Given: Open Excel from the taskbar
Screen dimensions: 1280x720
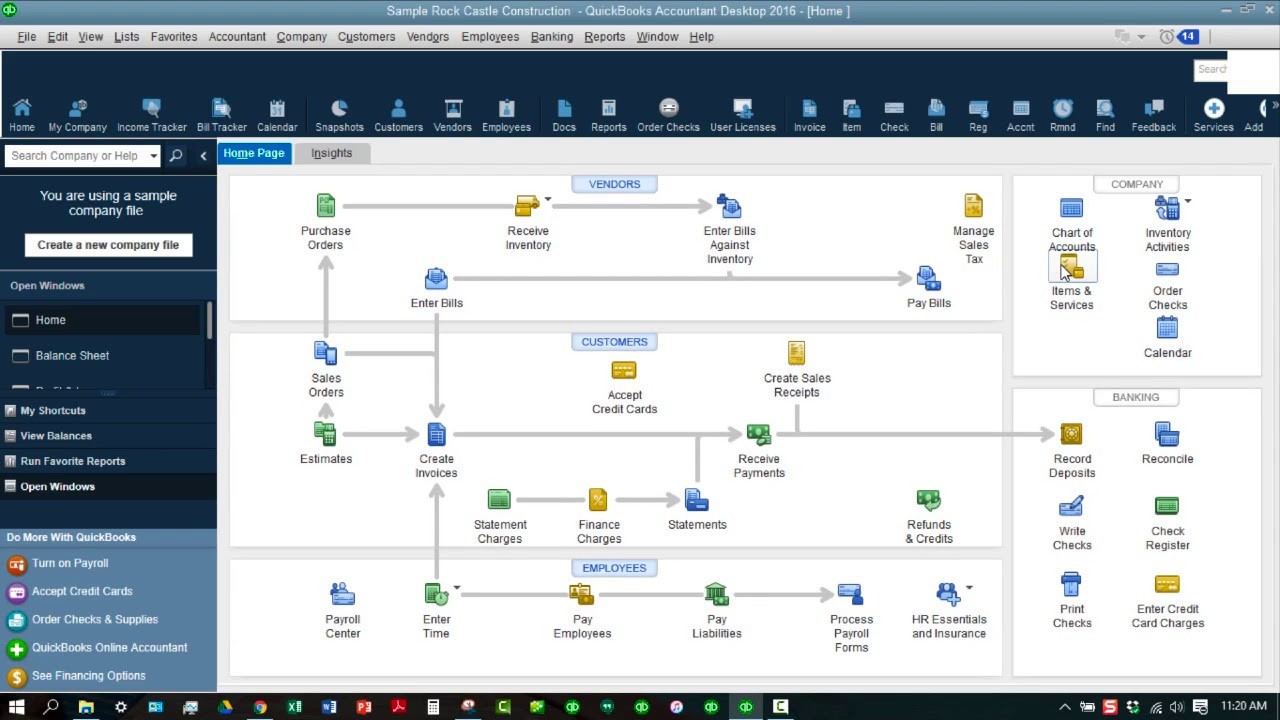Looking at the screenshot, I should [x=294, y=707].
